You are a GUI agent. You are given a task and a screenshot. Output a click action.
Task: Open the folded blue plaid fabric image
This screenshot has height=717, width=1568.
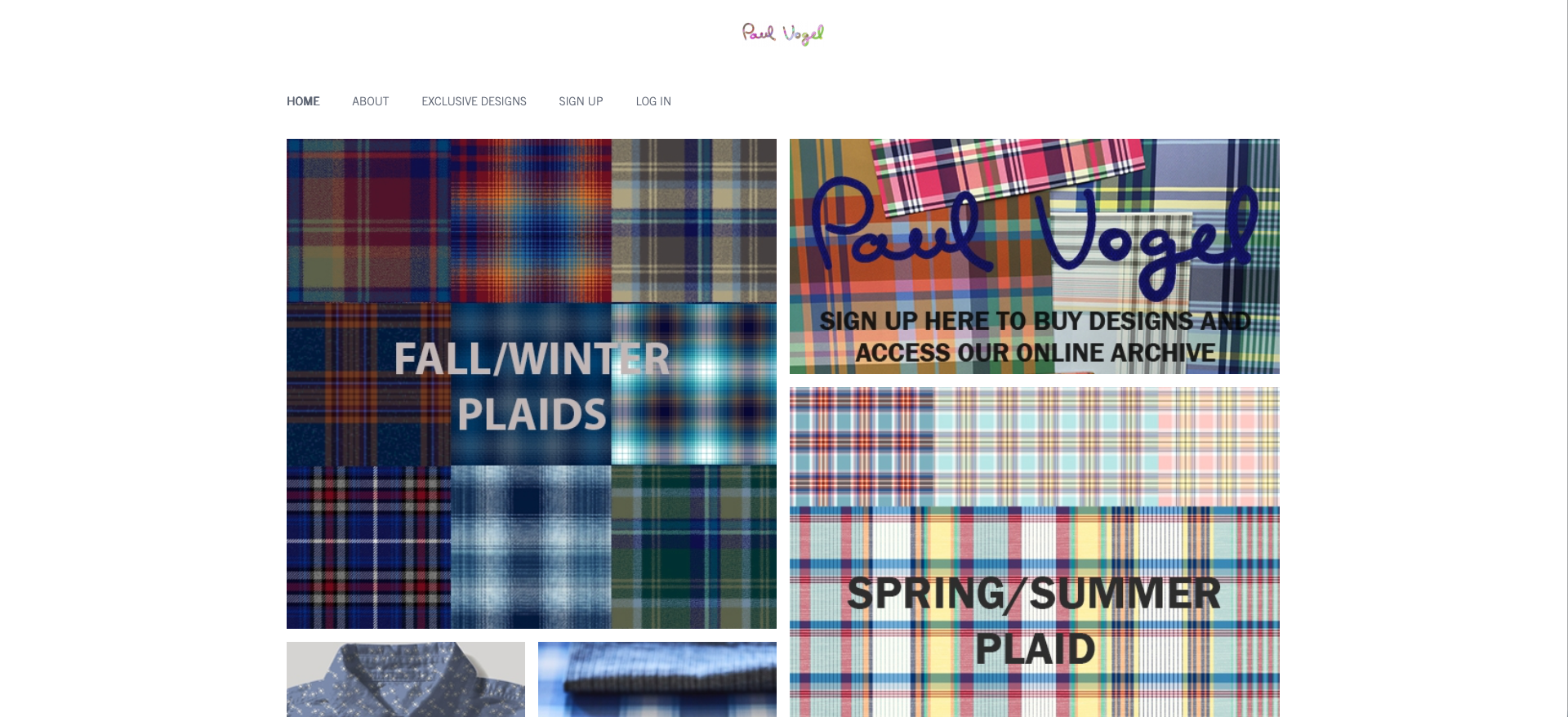click(x=657, y=679)
